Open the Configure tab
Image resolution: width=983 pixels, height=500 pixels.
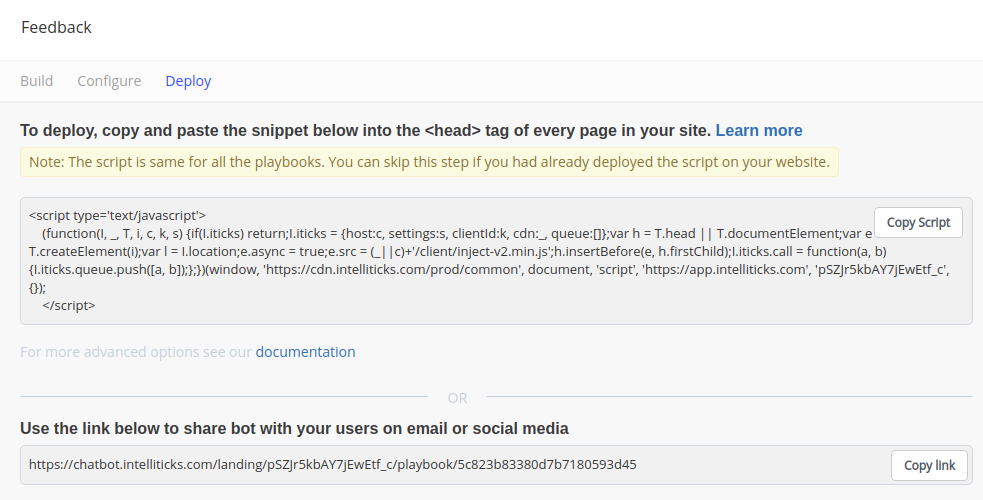click(x=109, y=81)
